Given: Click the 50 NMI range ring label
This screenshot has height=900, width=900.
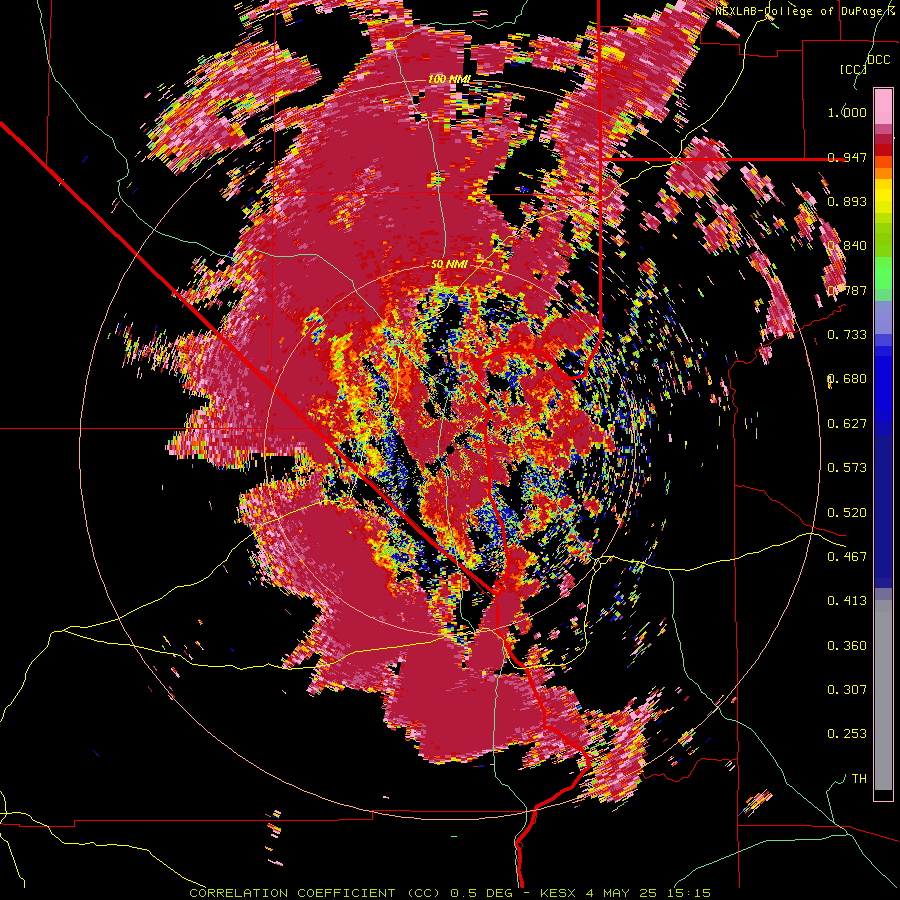Looking at the screenshot, I should [449, 265].
